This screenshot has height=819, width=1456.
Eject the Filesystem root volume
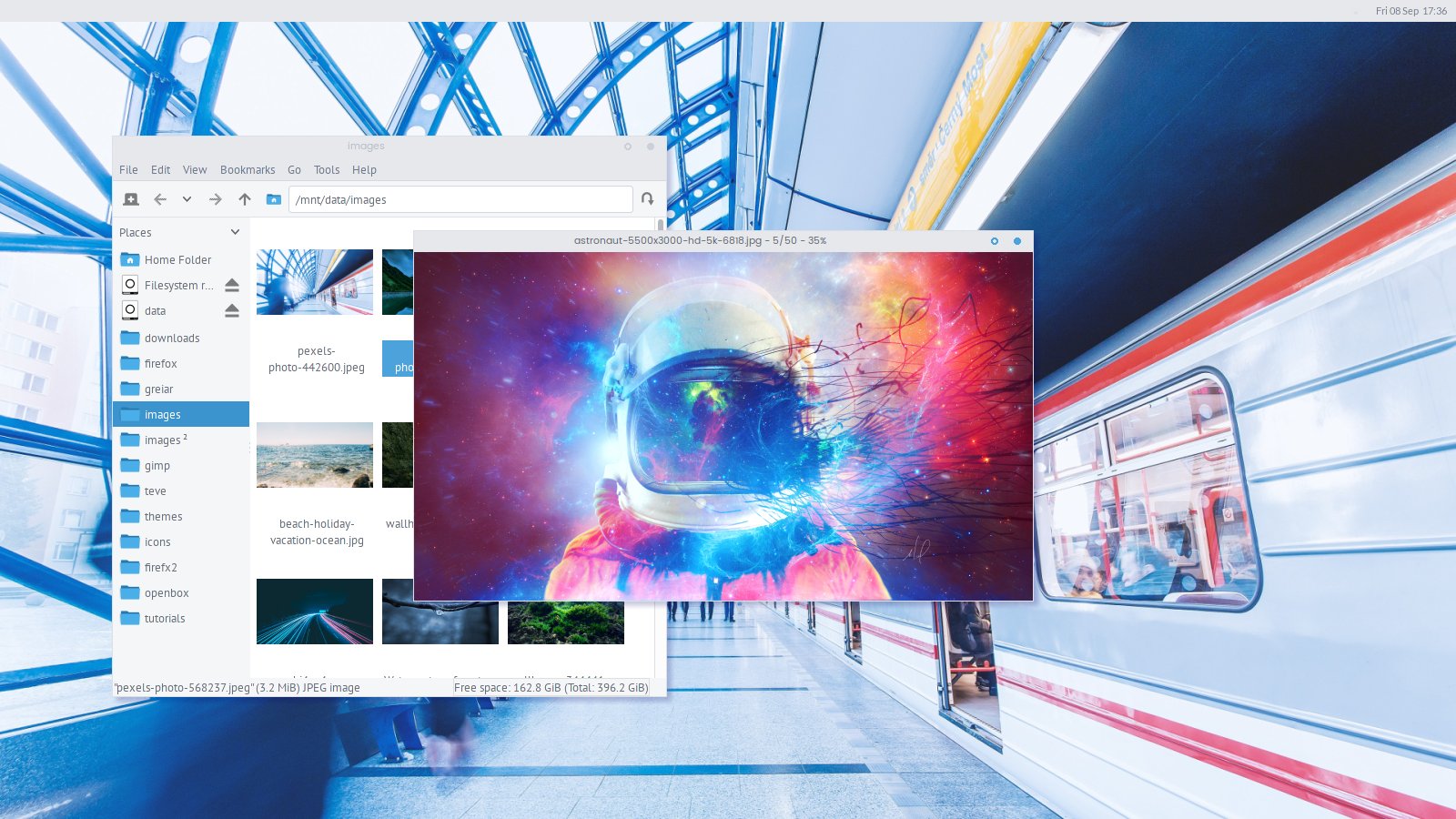(232, 286)
